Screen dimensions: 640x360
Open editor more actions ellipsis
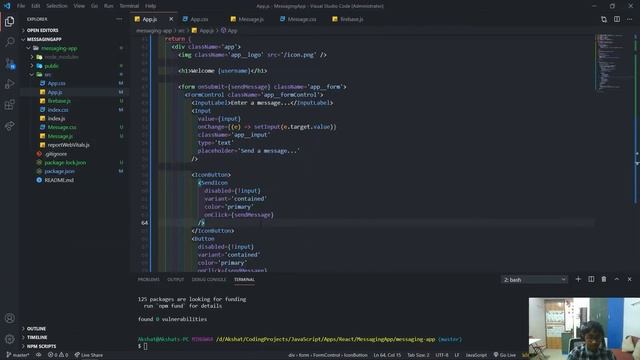(x=629, y=19)
